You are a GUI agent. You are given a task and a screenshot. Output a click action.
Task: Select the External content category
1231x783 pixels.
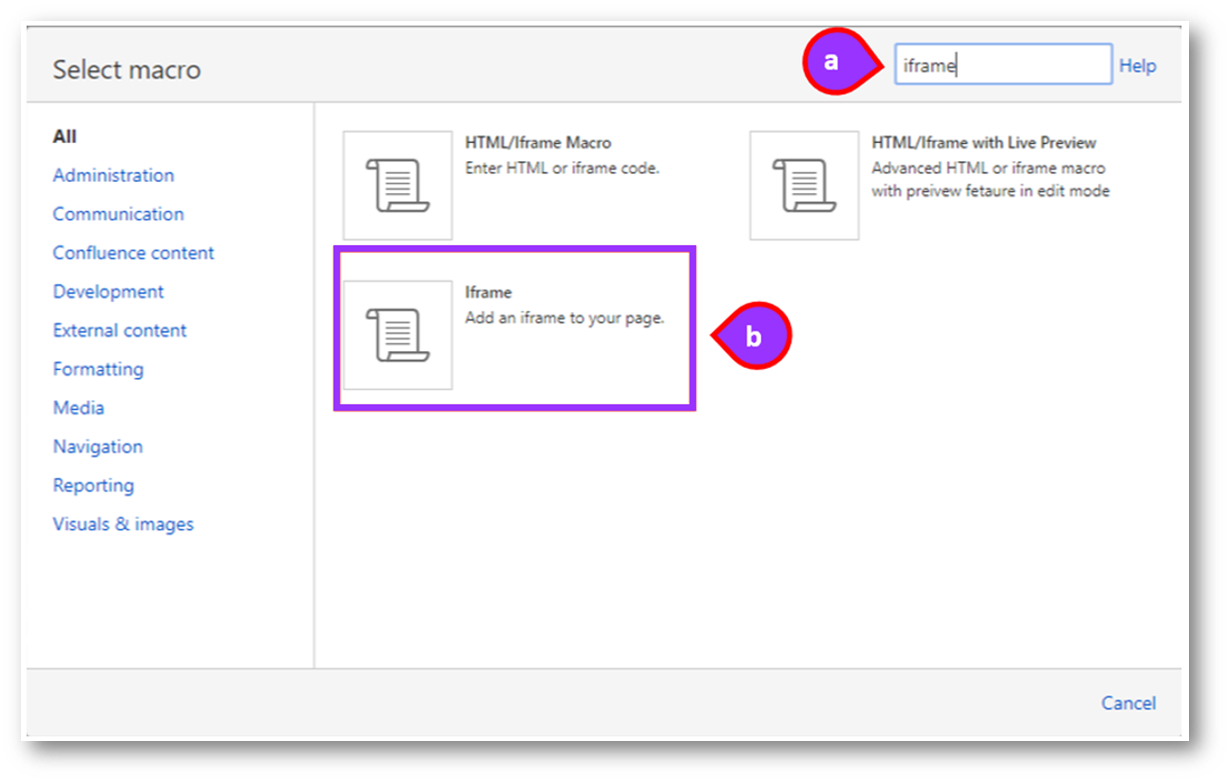[120, 331]
